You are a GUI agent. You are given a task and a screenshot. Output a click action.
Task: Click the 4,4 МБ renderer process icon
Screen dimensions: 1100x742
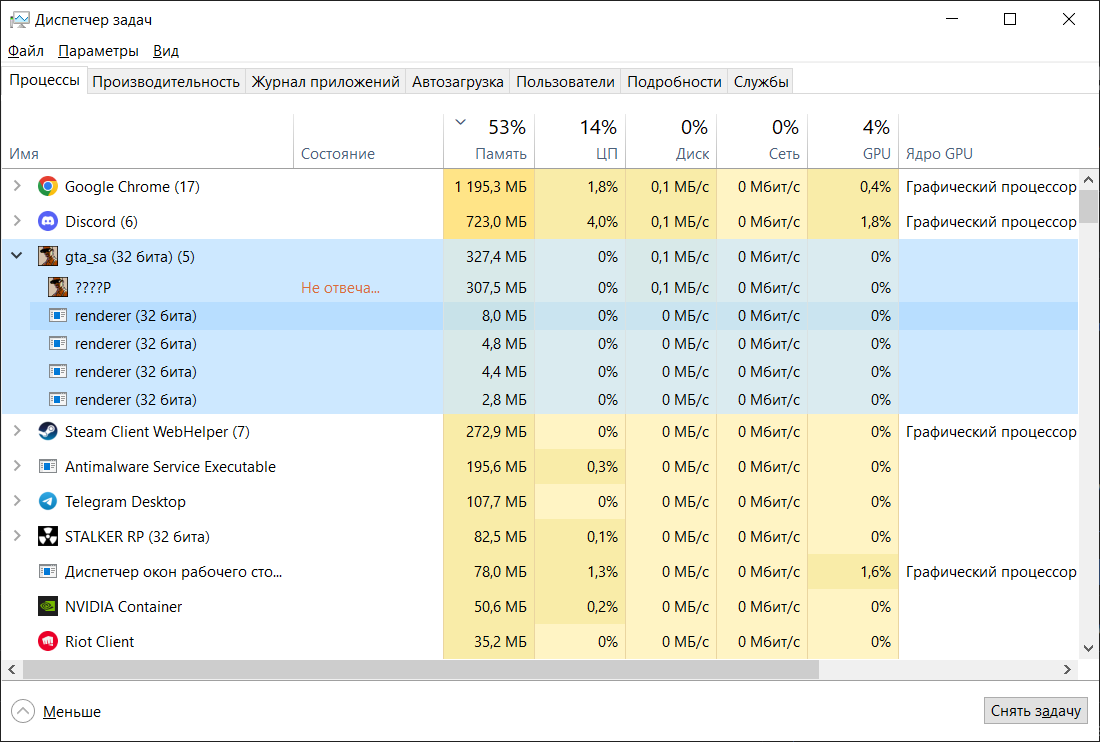click(58, 372)
